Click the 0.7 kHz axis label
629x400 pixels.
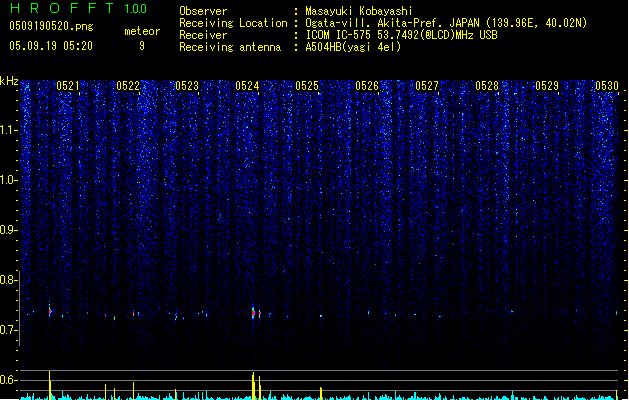click(x=9, y=330)
